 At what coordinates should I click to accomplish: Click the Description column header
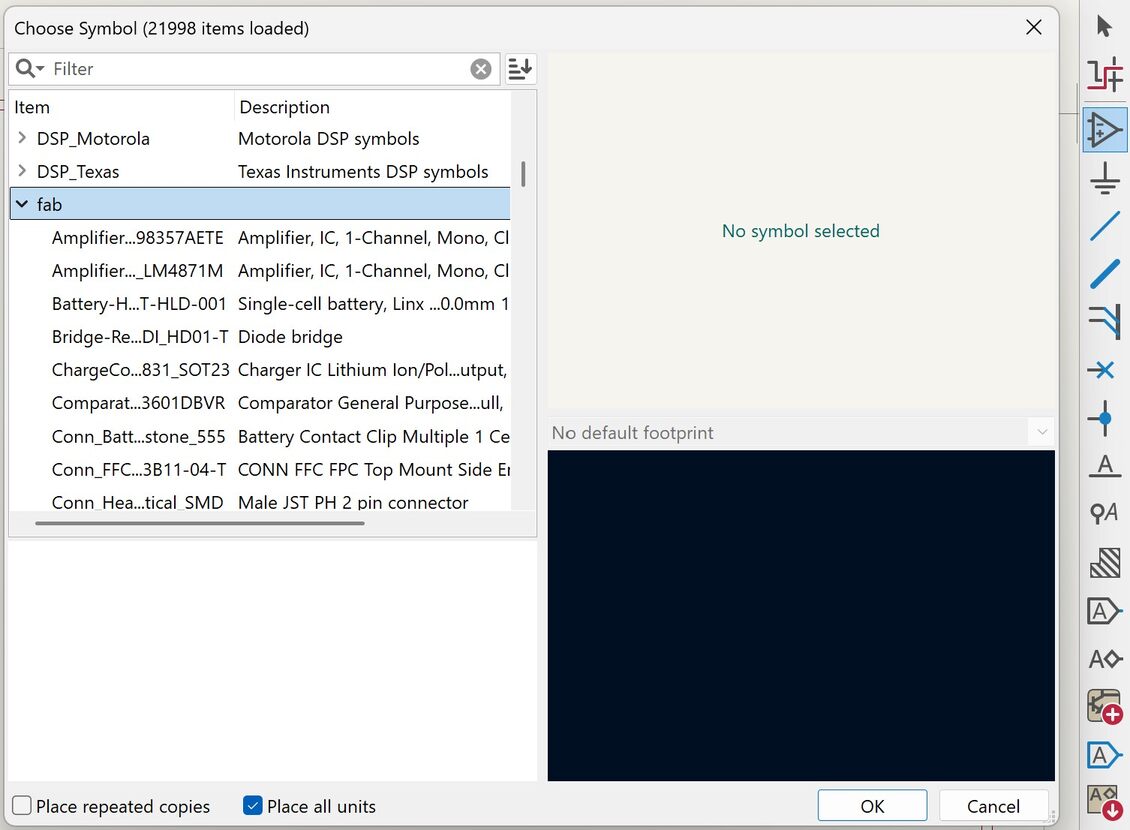pyautogui.click(x=372, y=107)
